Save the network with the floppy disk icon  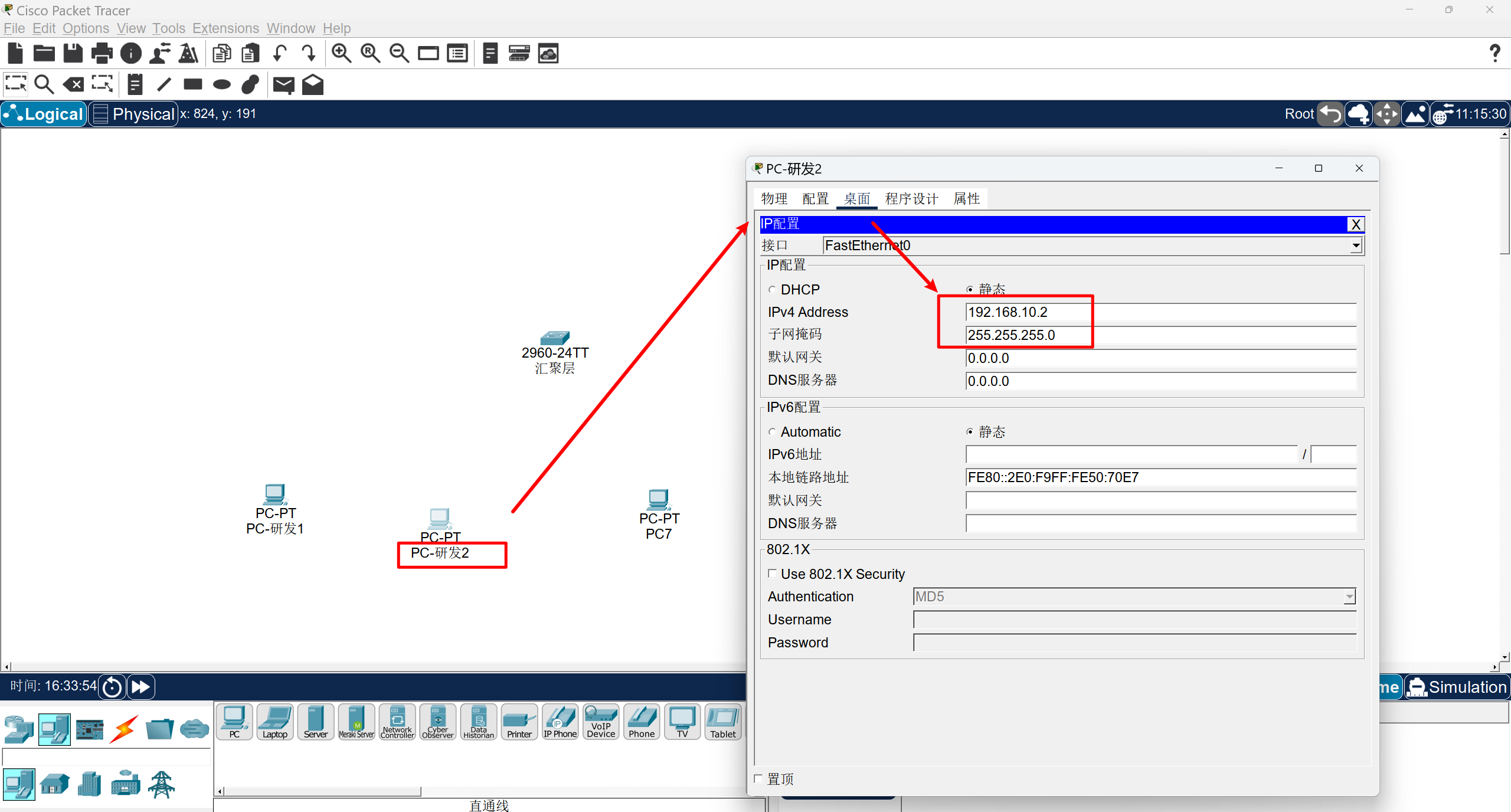(73, 54)
